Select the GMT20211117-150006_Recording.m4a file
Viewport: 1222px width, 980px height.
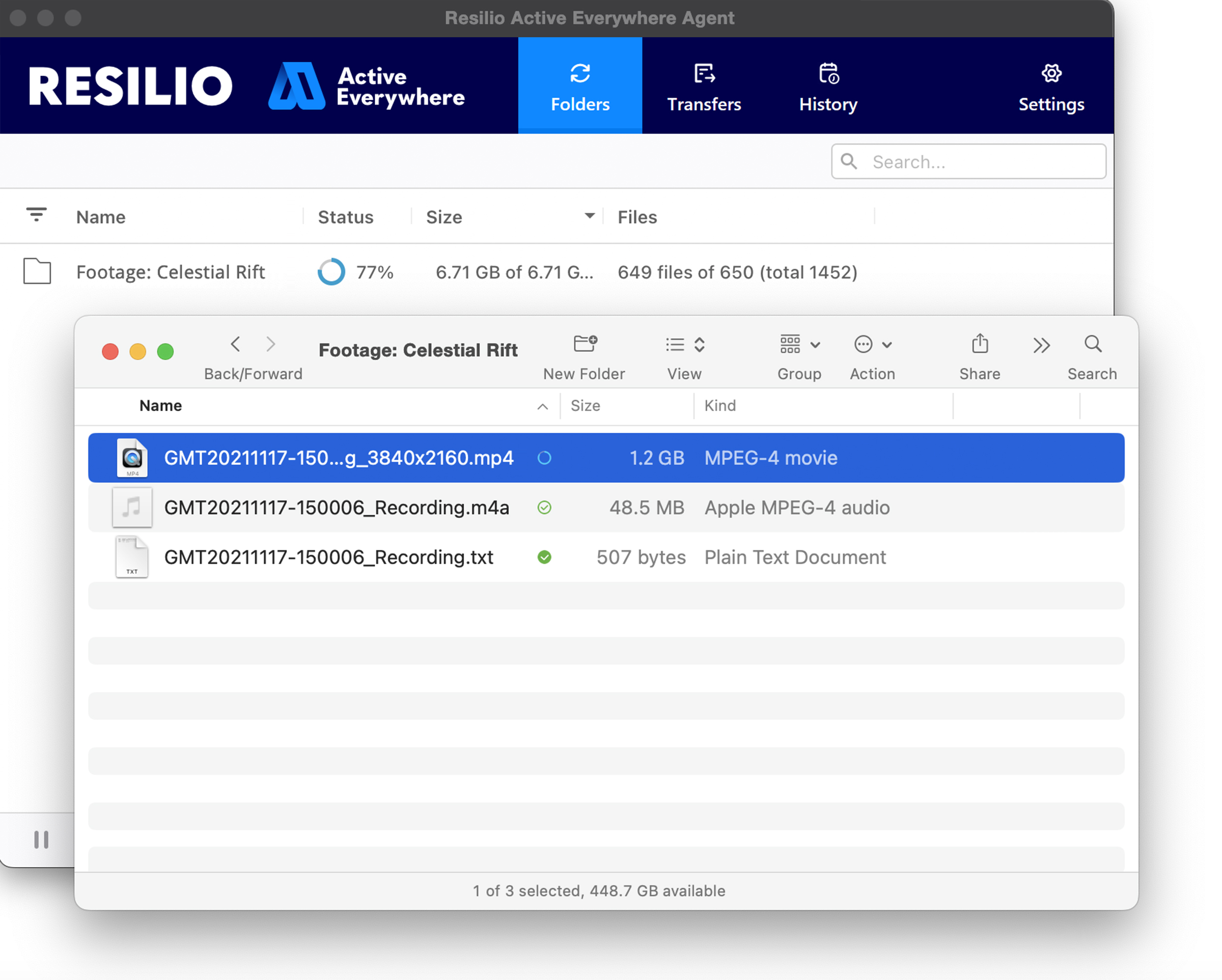336,508
